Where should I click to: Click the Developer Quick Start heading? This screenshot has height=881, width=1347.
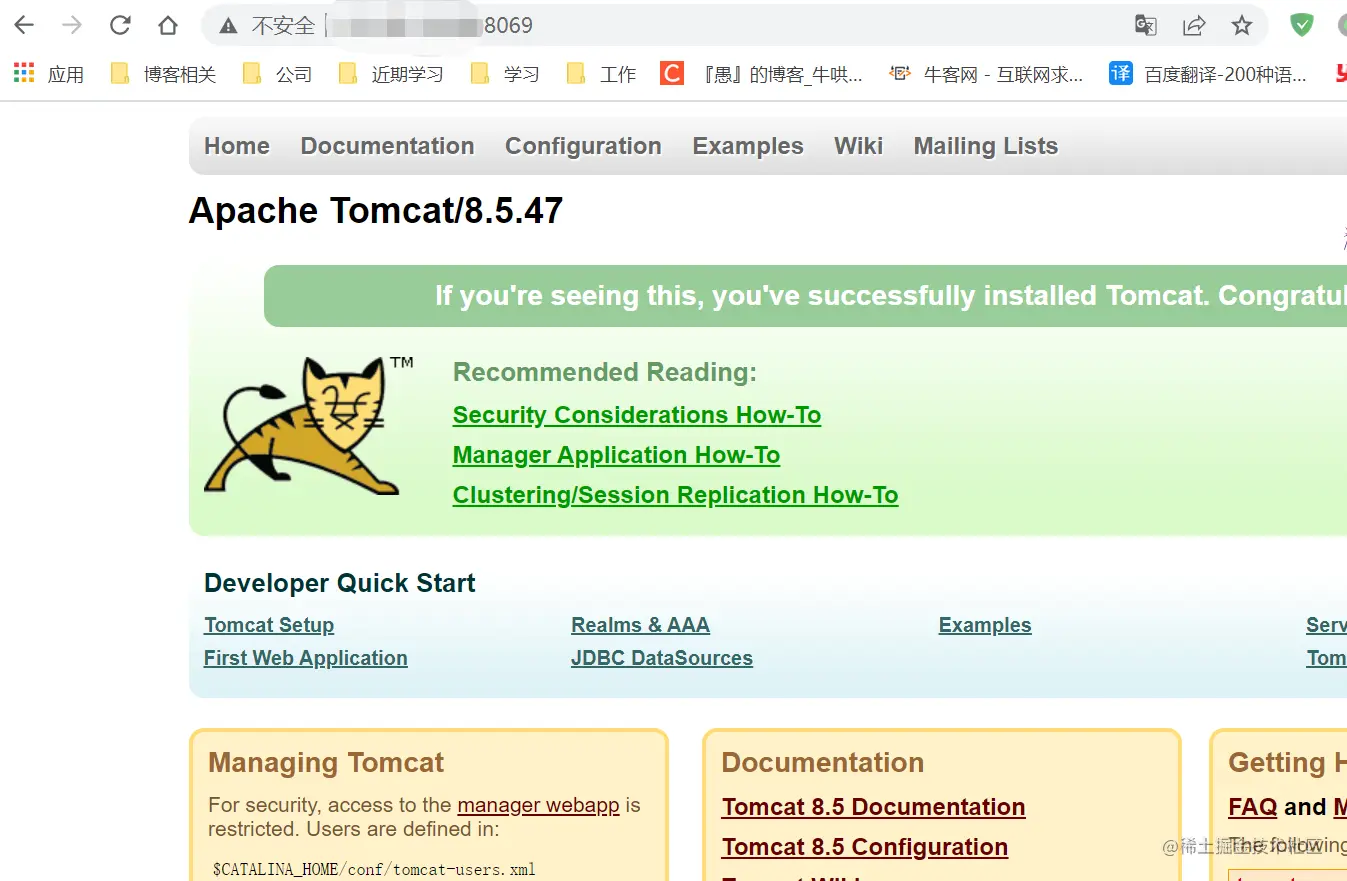tap(340, 583)
